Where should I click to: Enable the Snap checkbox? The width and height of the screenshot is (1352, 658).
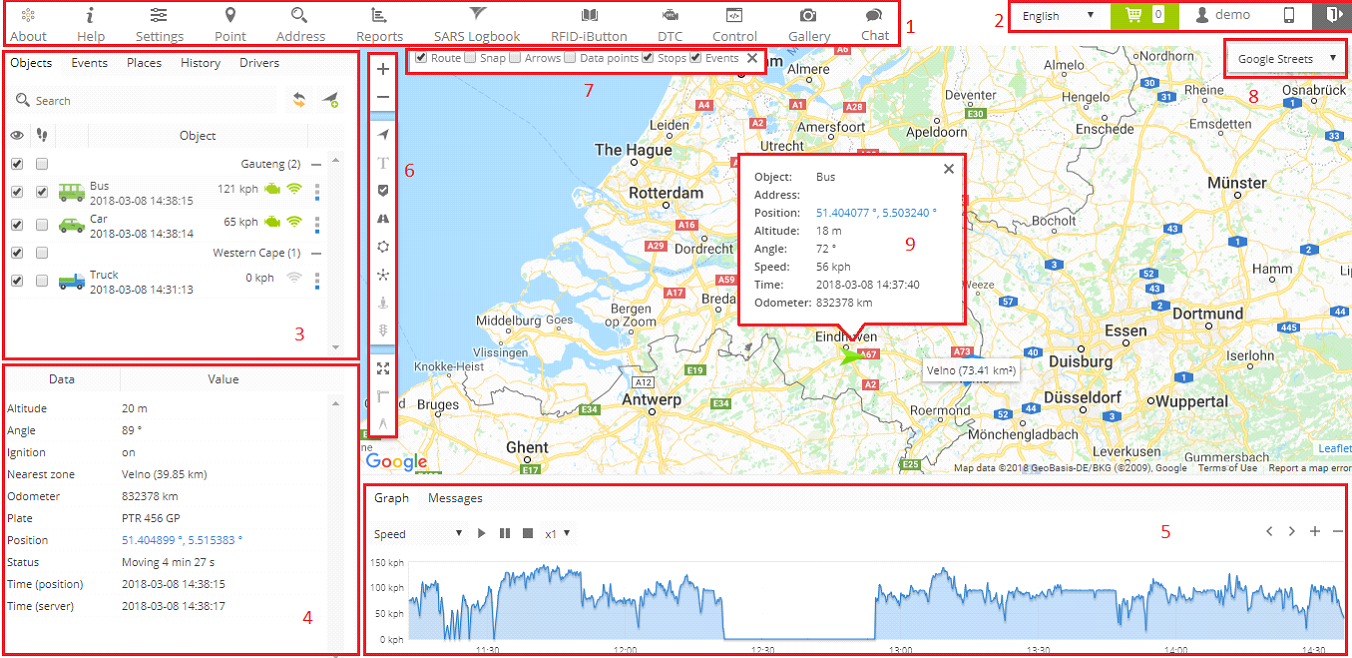pyautogui.click(x=470, y=58)
